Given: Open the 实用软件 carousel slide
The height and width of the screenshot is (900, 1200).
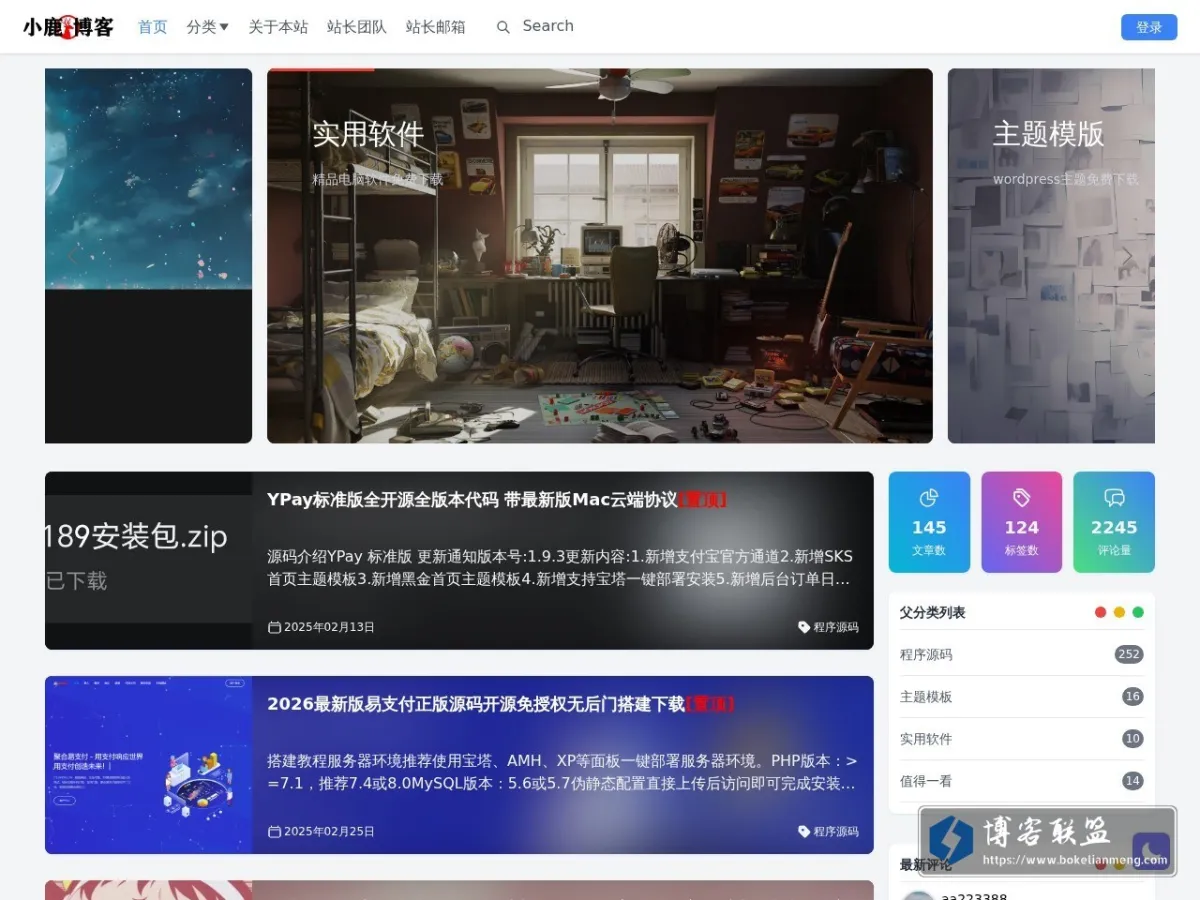Looking at the screenshot, I should coord(600,256).
